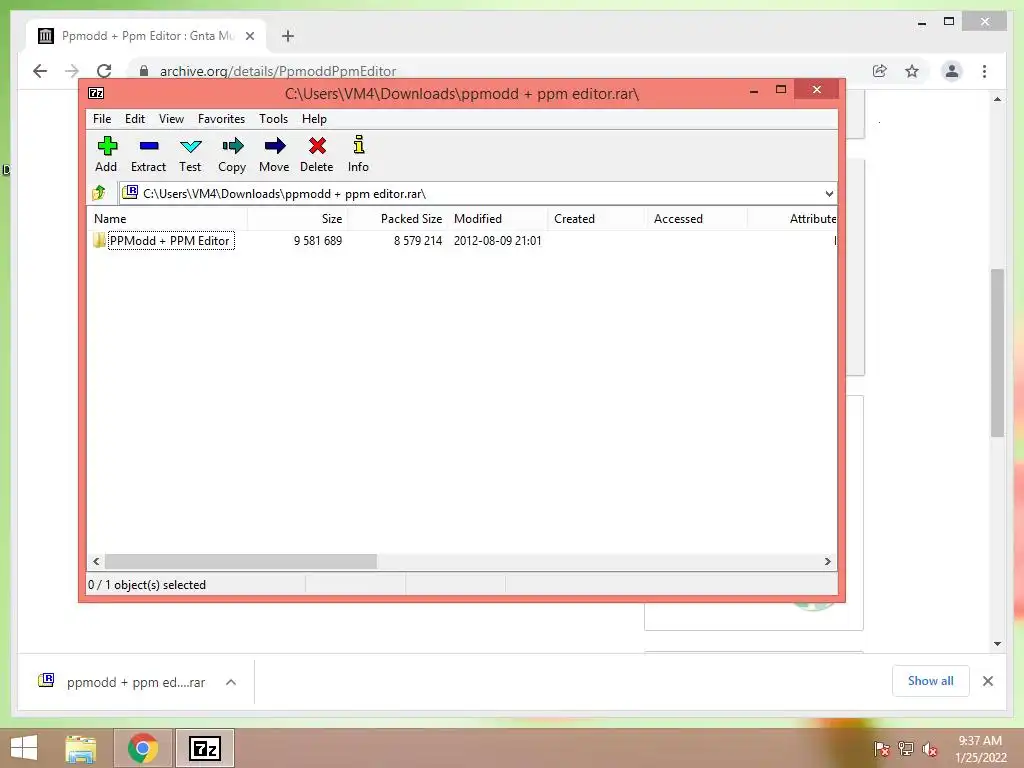Click Chrome forward navigation arrow
Image resolution: width=1024 pixels, height=768 pixels.
tap(72, 71)
